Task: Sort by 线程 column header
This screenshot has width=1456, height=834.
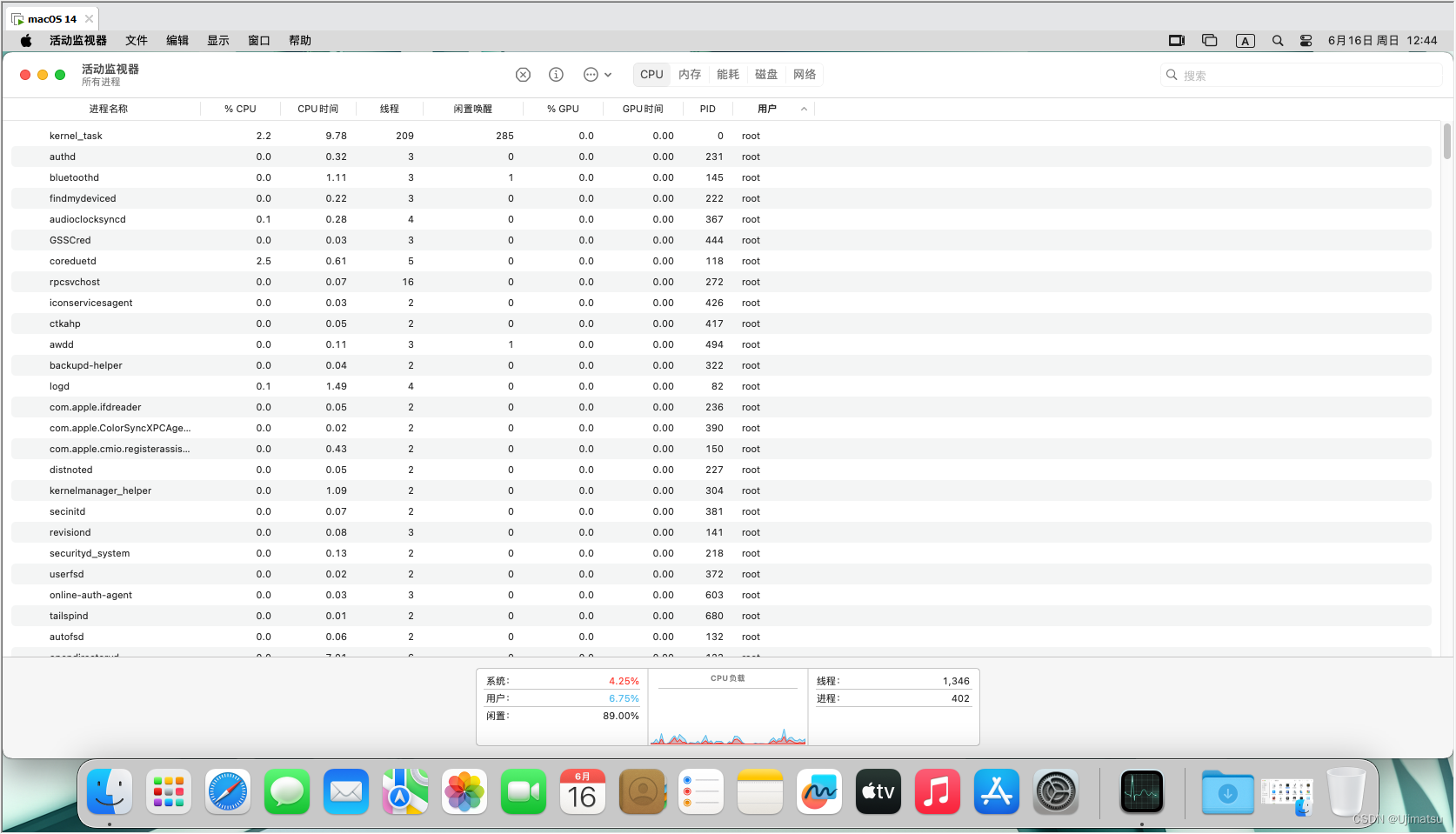Action: 389,109
